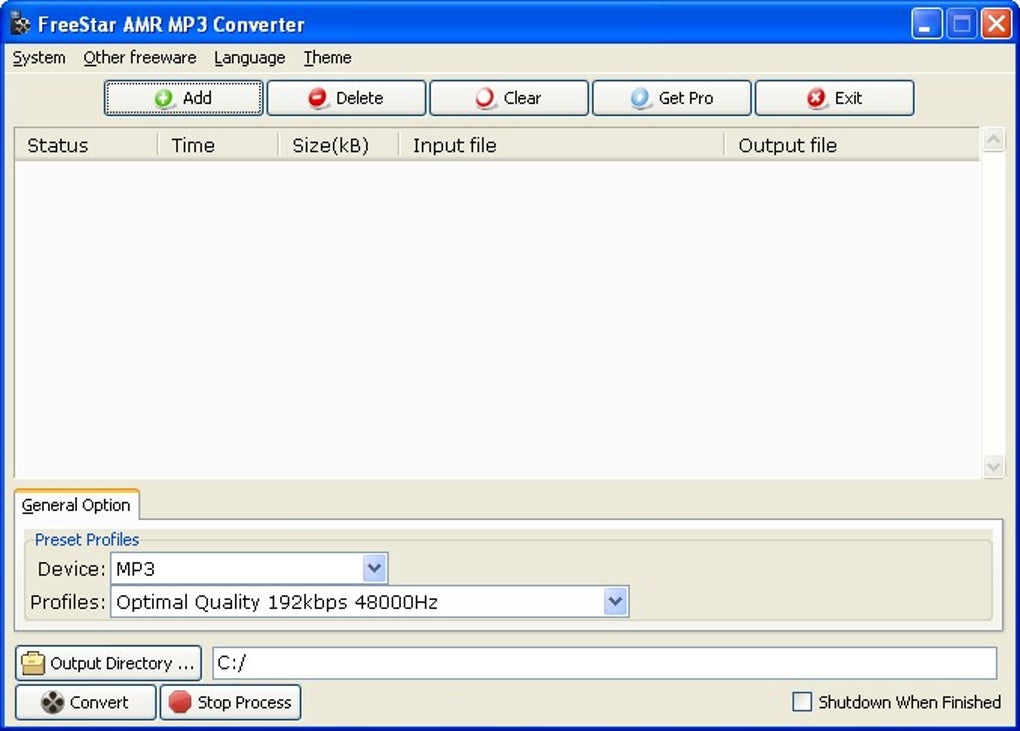The width and height of the screenshot is (1020, 731).
Task: Click the output path field showing C:/
Action: (604, 663)
